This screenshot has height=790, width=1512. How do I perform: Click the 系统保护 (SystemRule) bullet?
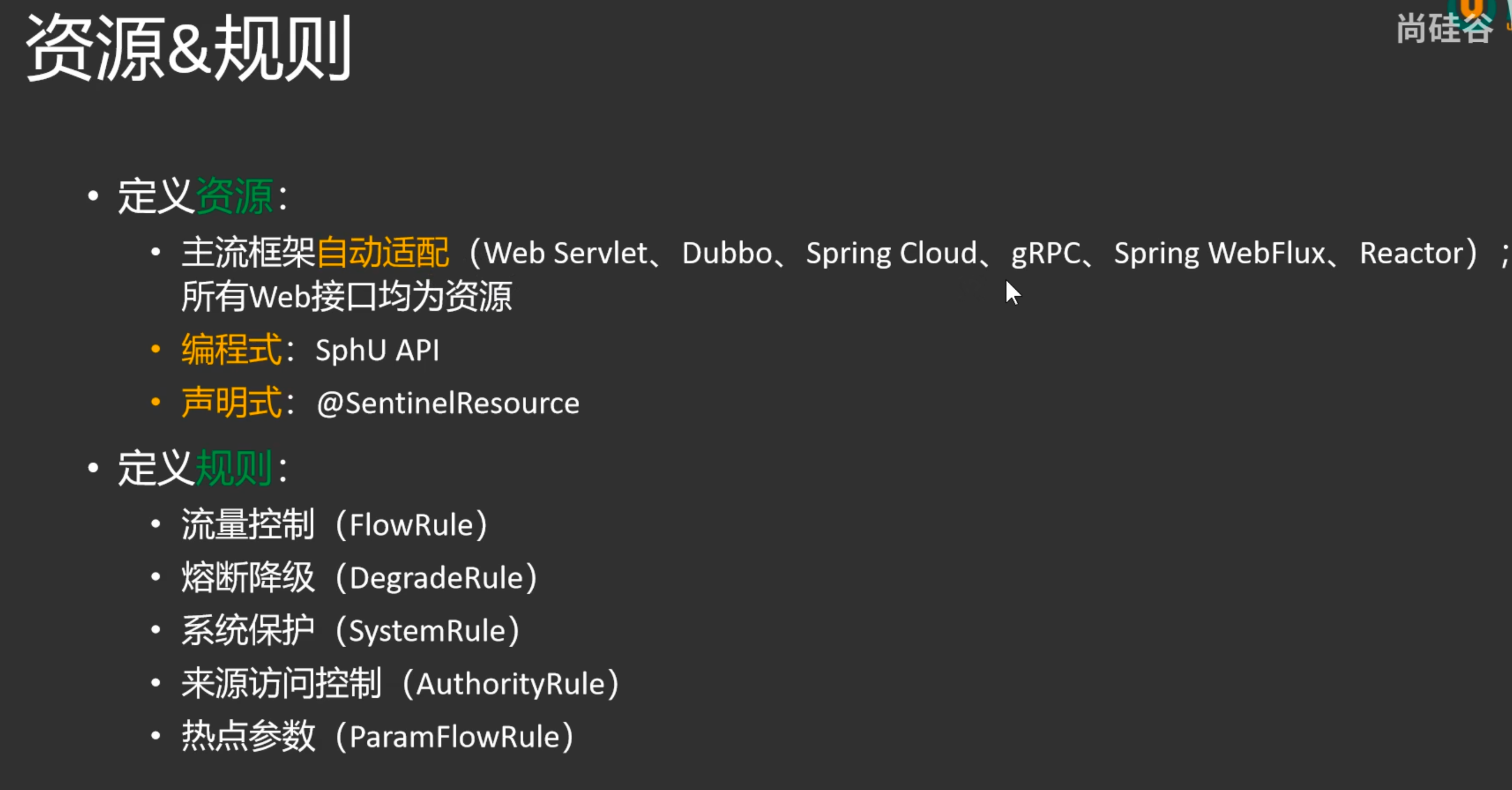(x=351, y=630)
